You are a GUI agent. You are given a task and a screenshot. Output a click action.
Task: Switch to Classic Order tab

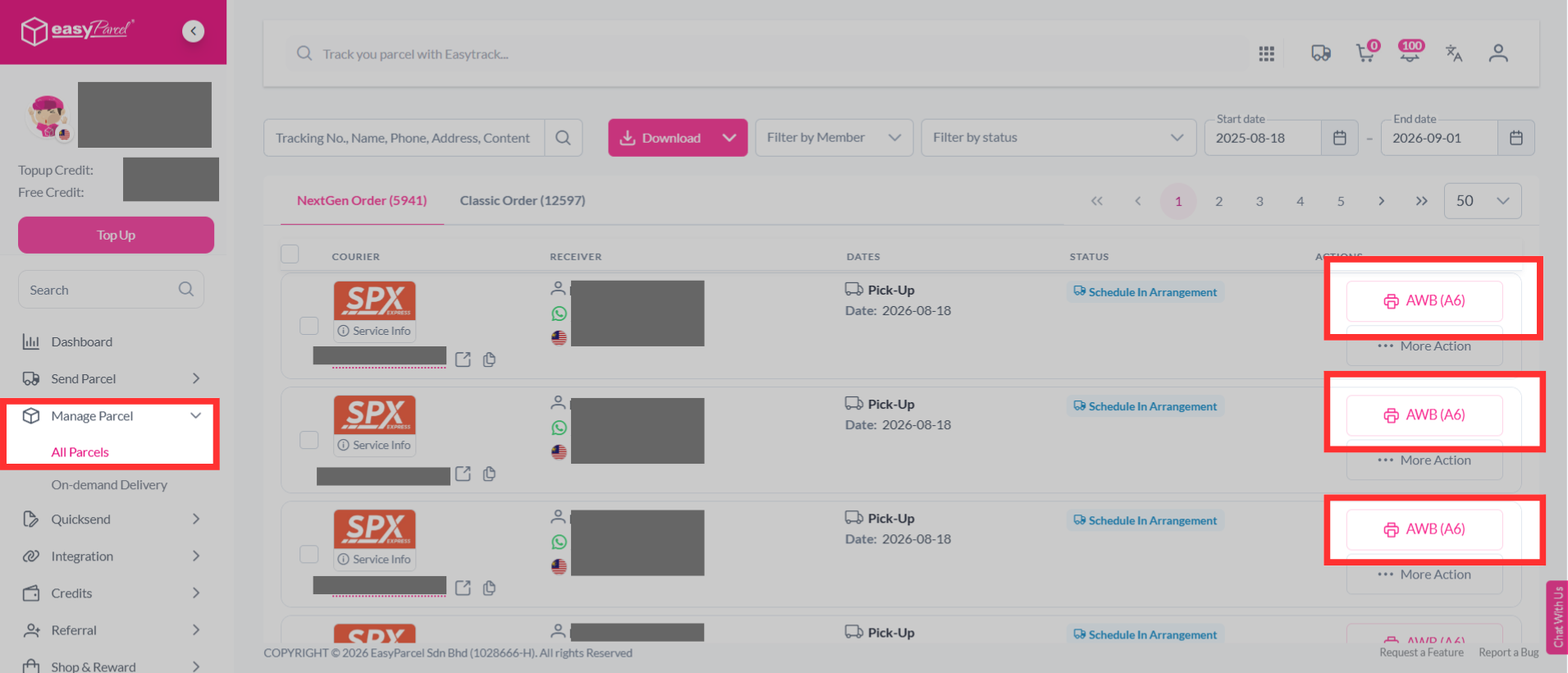(x=523, y=200)
